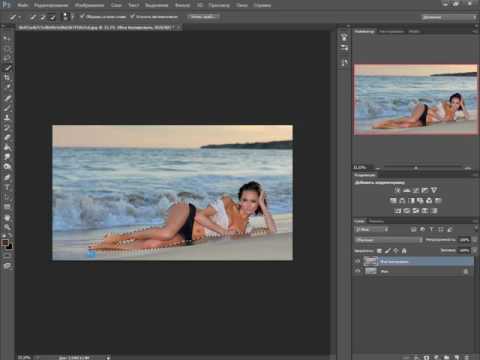
Task: Click the Refine Edge button
Action: (x=202, y=17)
